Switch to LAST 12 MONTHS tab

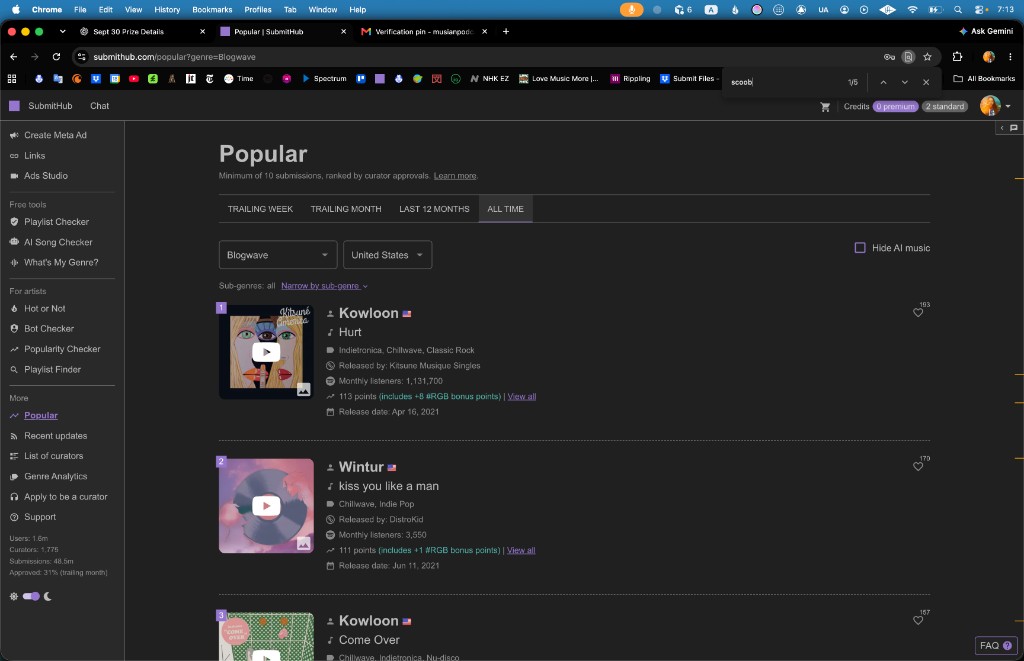pyautogui.click(x=434, y=209)
